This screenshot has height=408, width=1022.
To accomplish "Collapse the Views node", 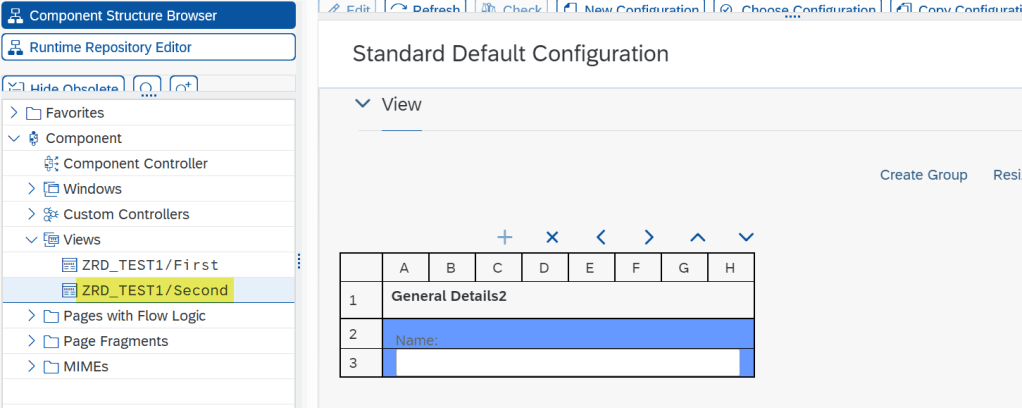I will point(32,239).
